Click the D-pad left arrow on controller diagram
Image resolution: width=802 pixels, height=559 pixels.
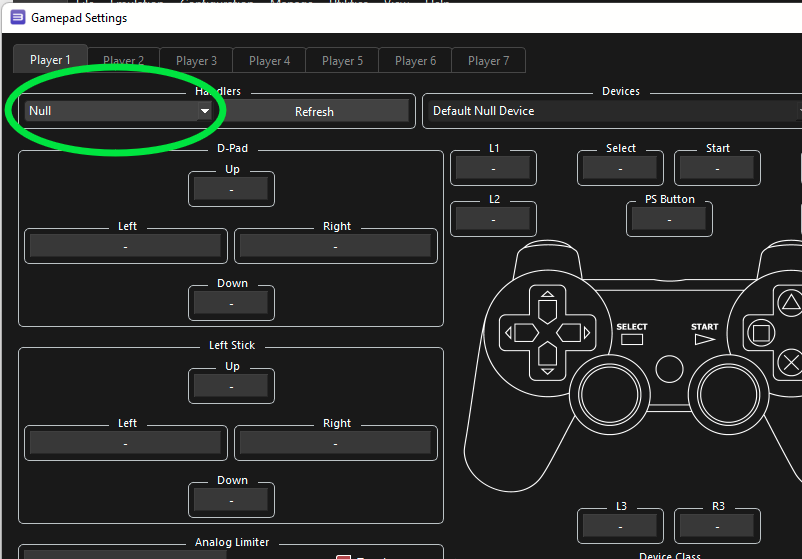pyautogui.click(x=522, y=333)
